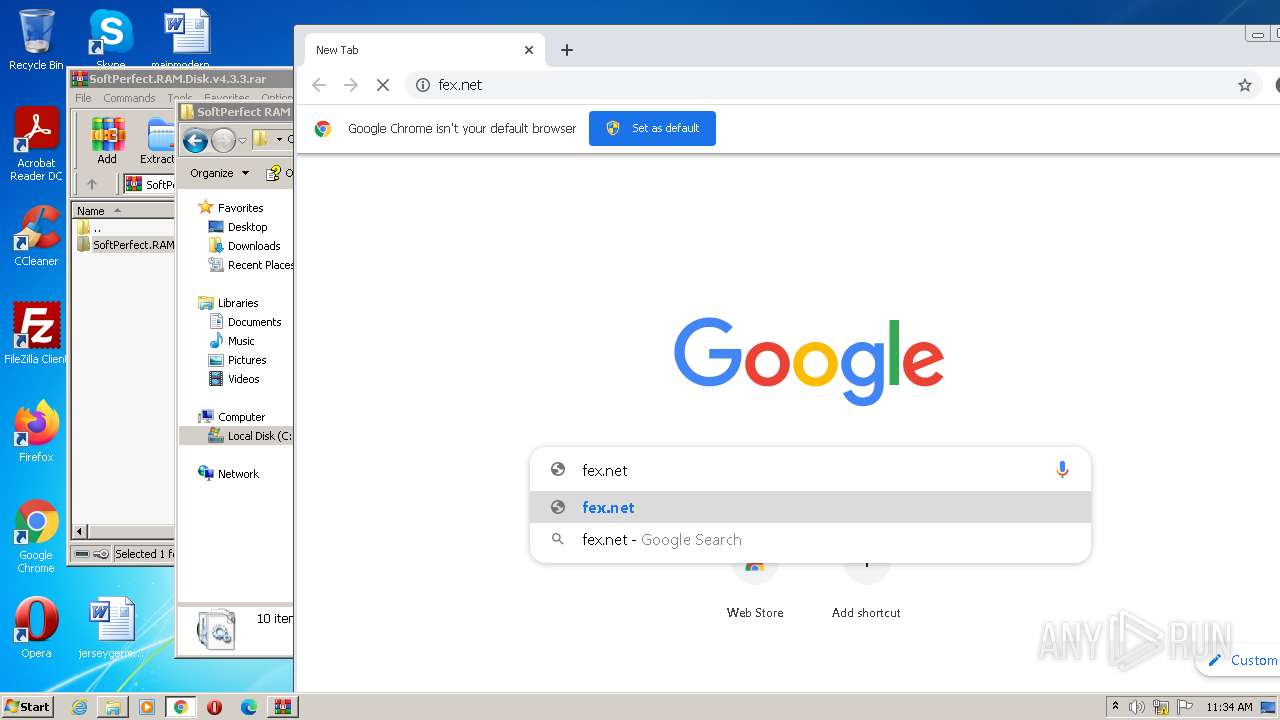Select FileZilla Client desktop icon
The height and width of the screenshot is (720, 1280).
36,333
